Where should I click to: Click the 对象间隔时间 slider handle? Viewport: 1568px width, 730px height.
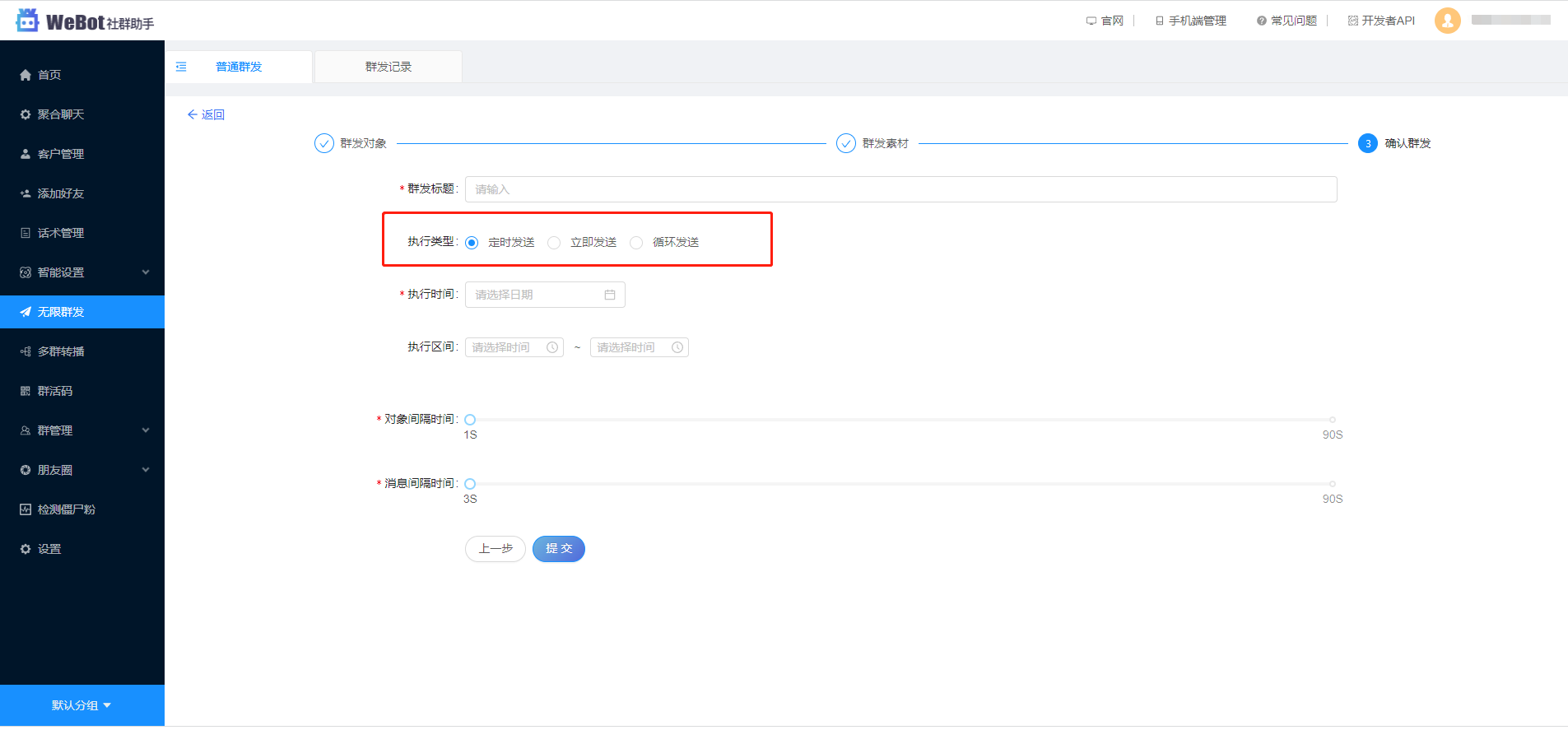(470, 420)
